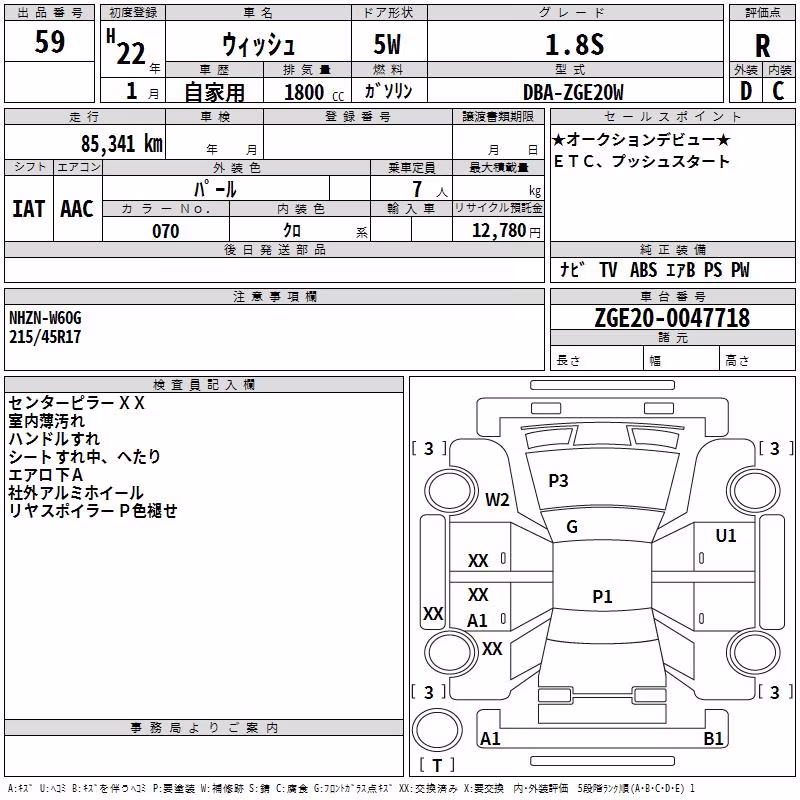The image size is (800, 800).
Task: Click the tire size 215/45R17
Action: tap(45, 337)
